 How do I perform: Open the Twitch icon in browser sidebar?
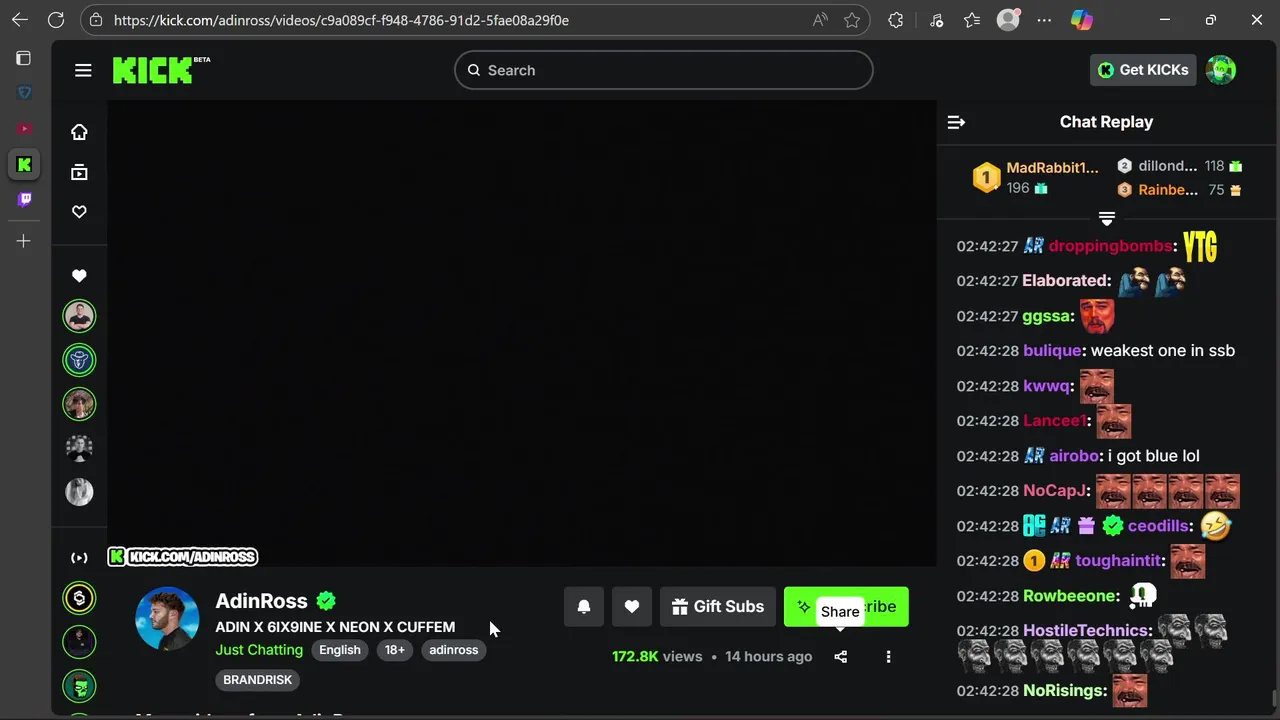click(24, 199)
